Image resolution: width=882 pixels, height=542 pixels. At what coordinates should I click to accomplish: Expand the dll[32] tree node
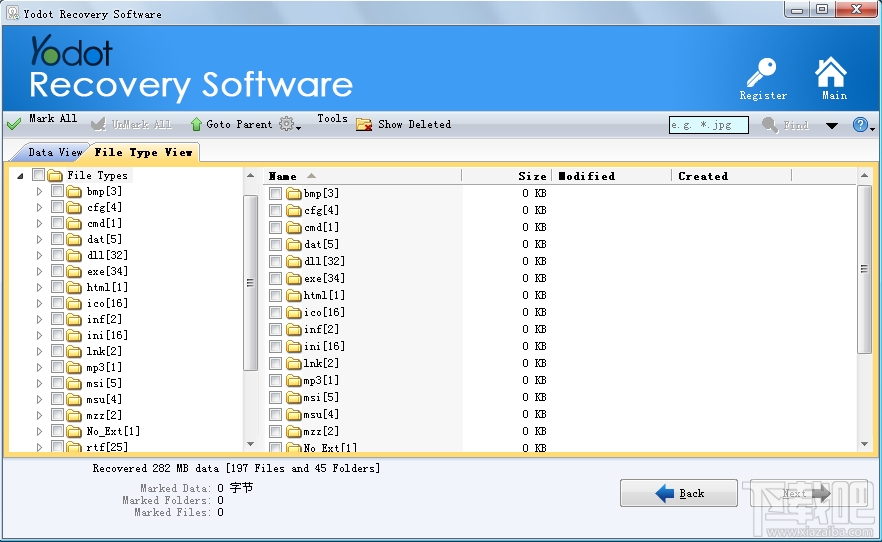pos(39,255)
